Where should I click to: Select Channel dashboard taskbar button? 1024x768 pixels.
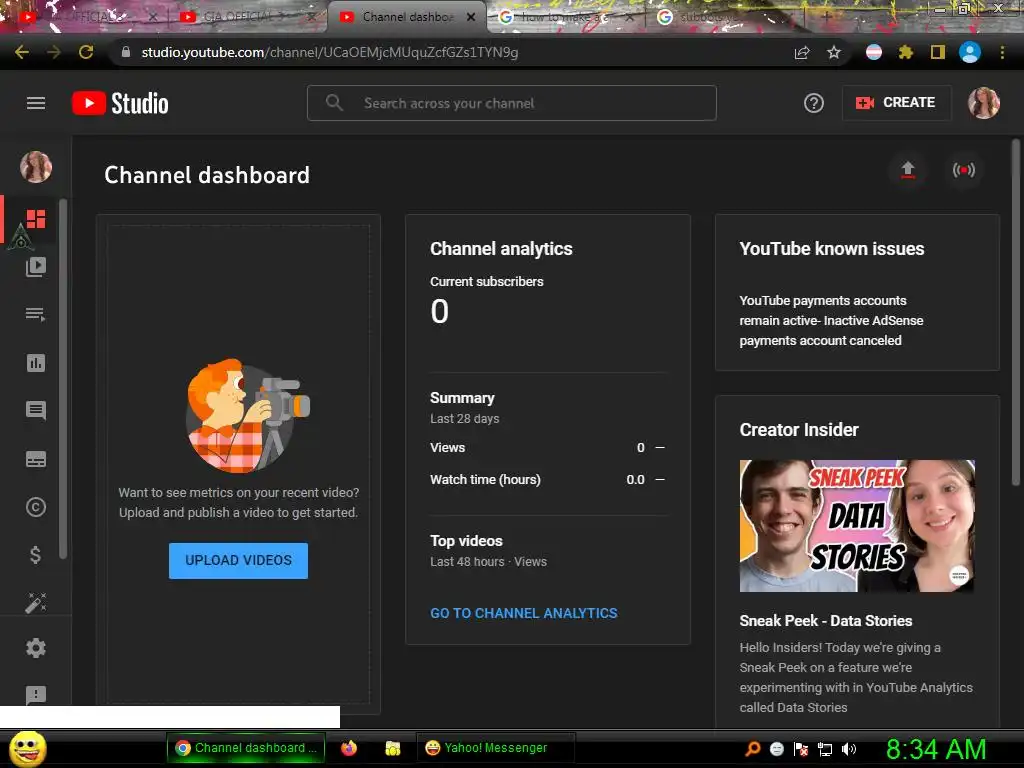(247, 748)
